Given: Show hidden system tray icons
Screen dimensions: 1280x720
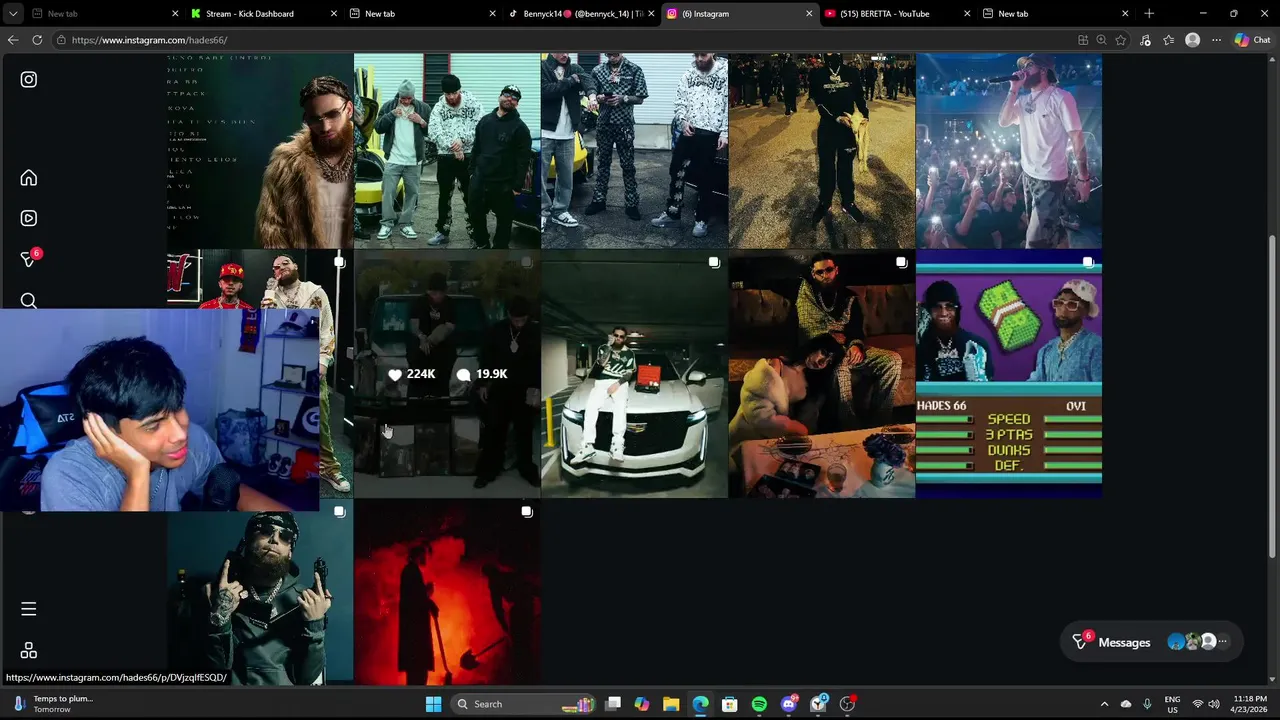Looking at the screenshot, I should click(1104, 704).
